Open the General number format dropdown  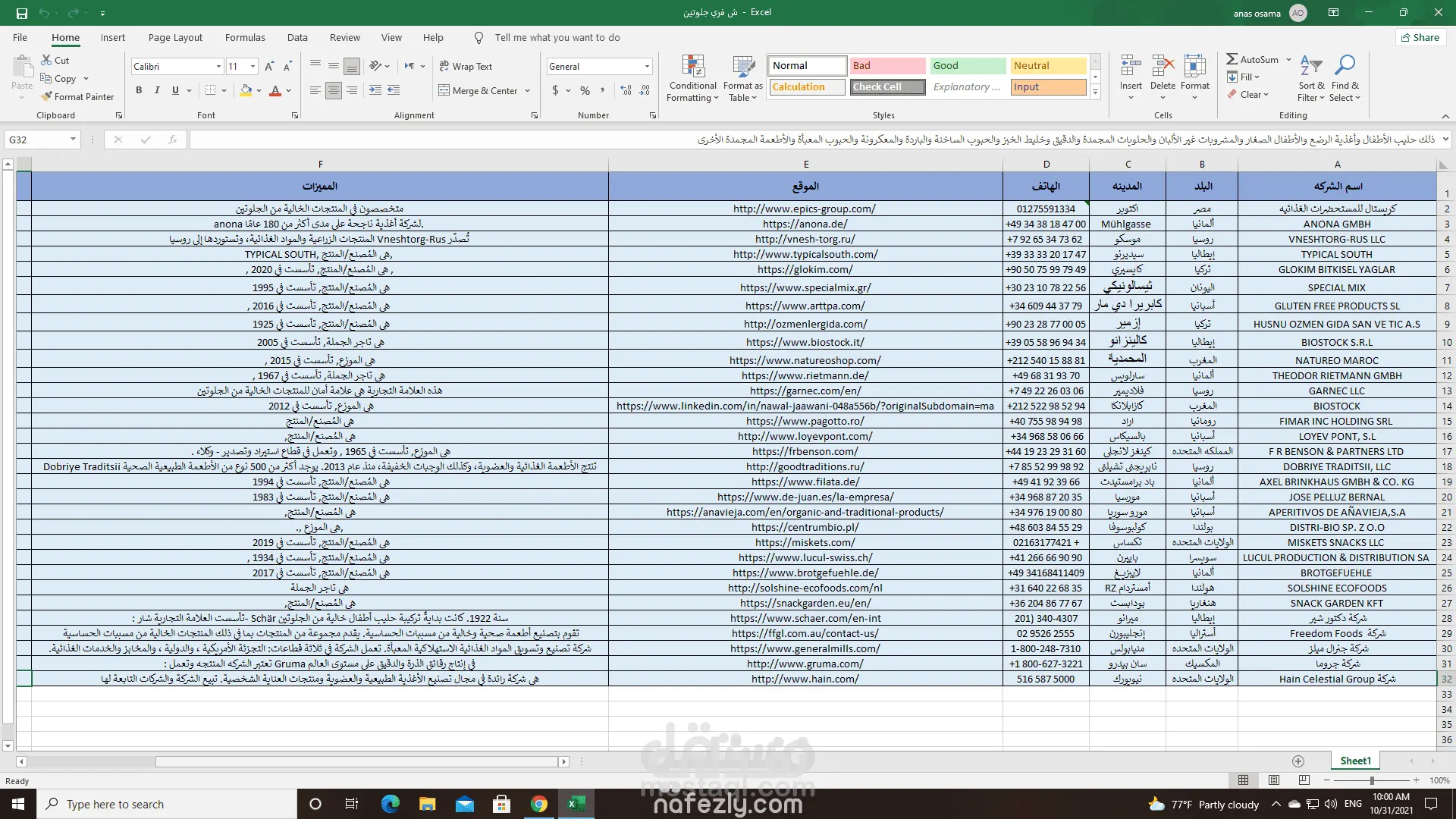647,67
